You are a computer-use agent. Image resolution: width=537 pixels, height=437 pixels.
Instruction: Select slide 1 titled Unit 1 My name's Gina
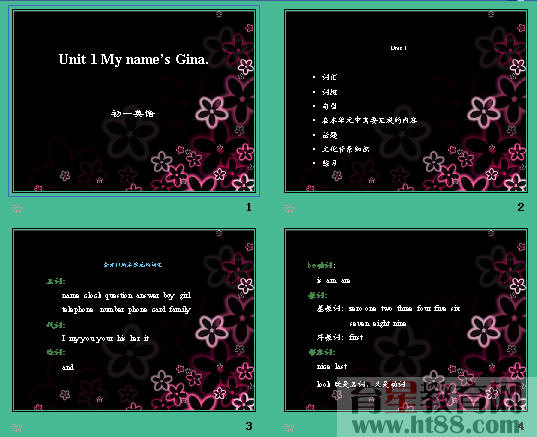pos(134,101)
